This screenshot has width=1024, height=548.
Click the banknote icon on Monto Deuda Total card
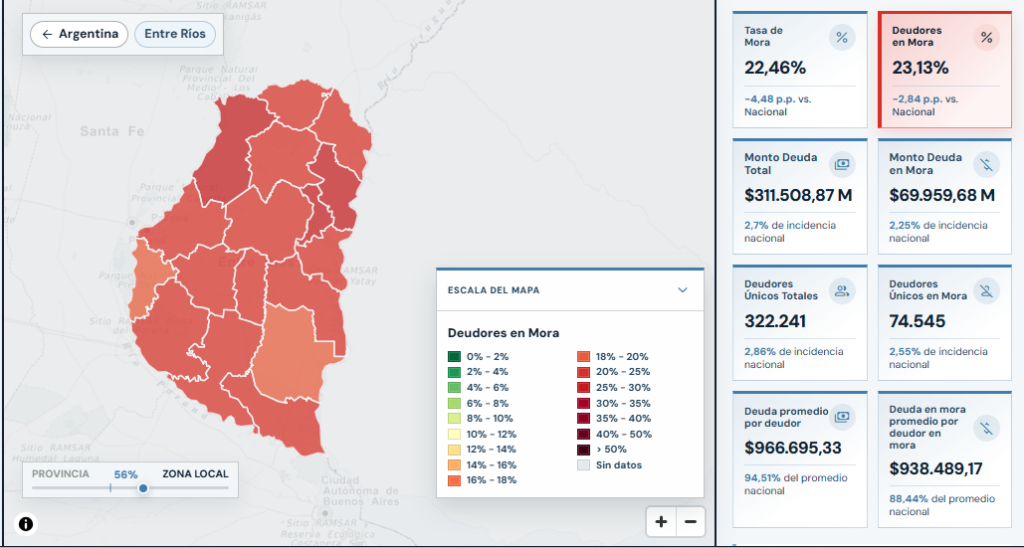click(x=842, y=164)
